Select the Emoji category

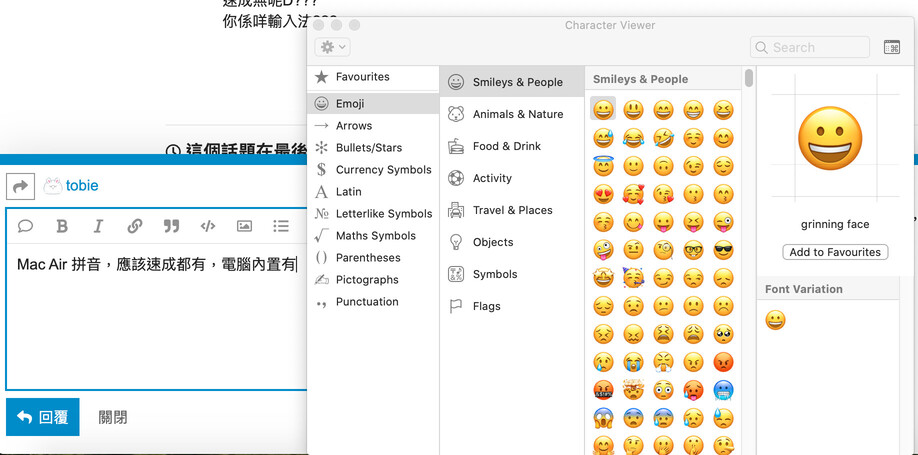[373, 104]
